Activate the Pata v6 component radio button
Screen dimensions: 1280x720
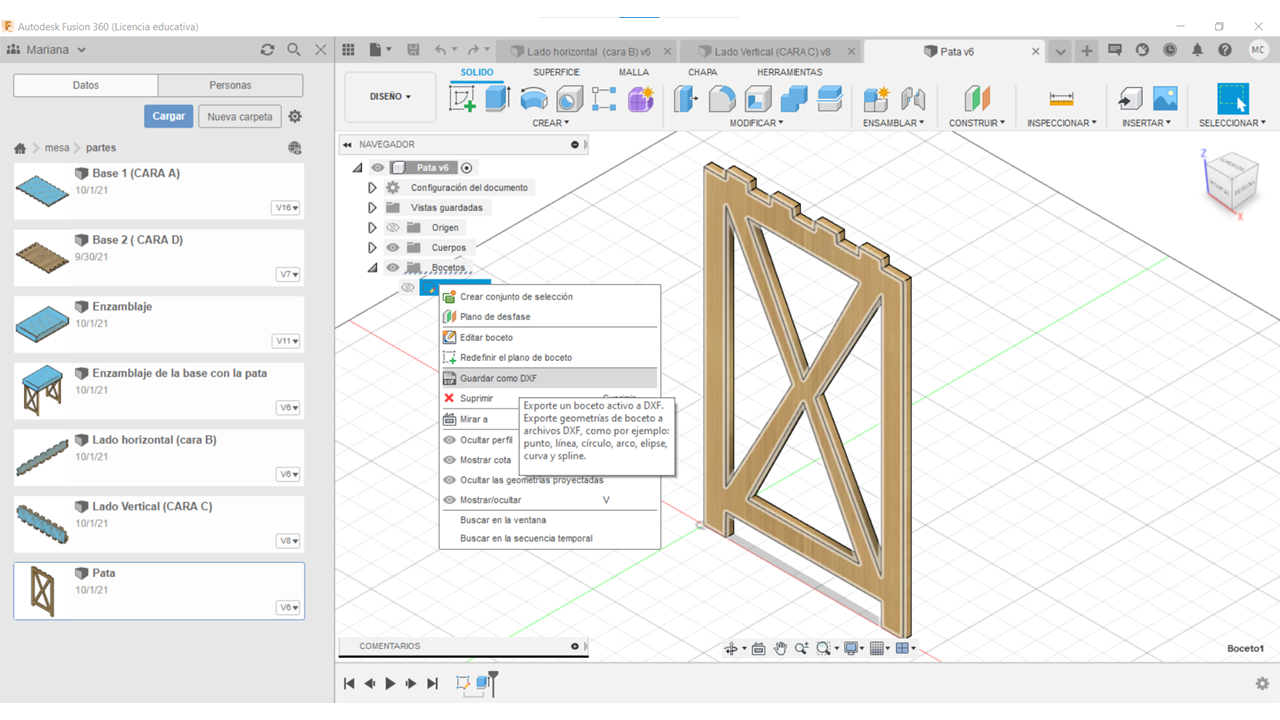(466, 168)
